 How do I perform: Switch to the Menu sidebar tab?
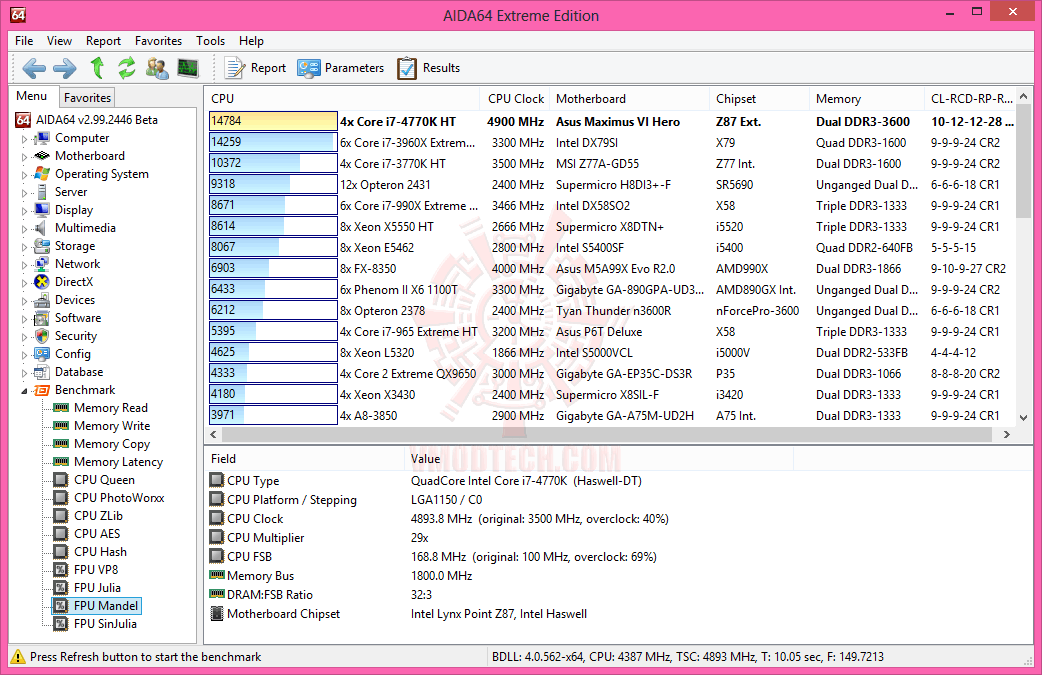31,96
